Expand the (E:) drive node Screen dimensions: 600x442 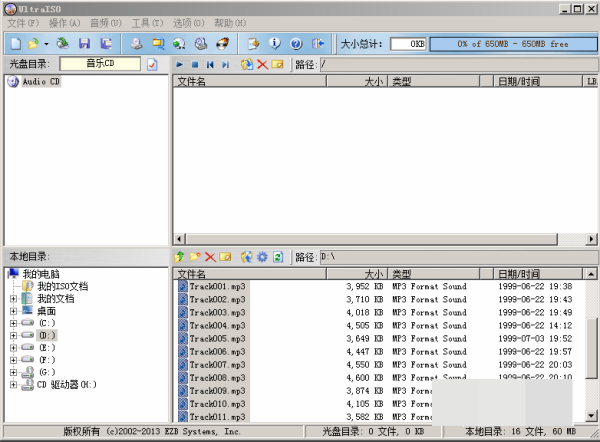tap(13, 348)
